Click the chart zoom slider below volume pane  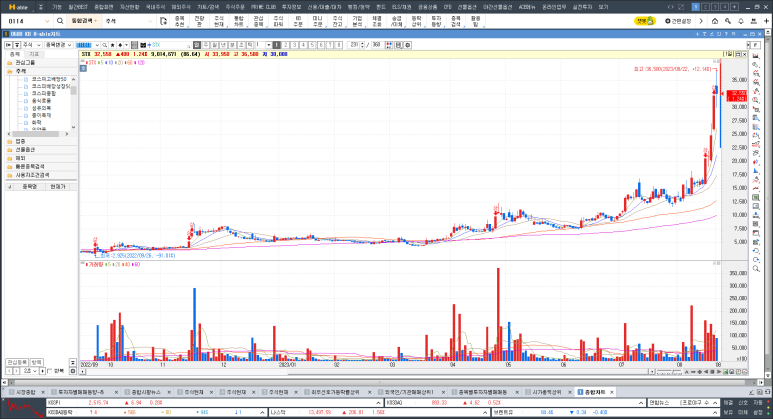[x=668, y=372]
